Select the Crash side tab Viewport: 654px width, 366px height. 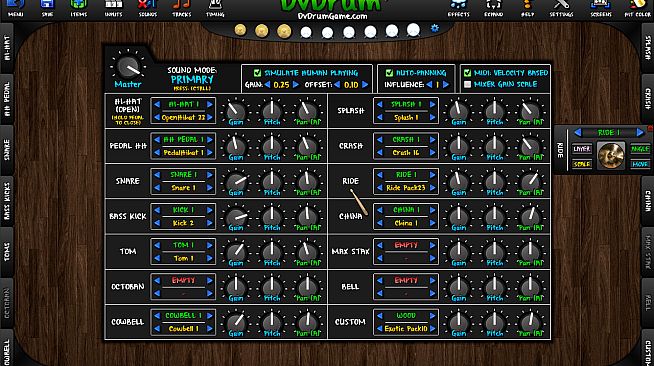point(648,99)
